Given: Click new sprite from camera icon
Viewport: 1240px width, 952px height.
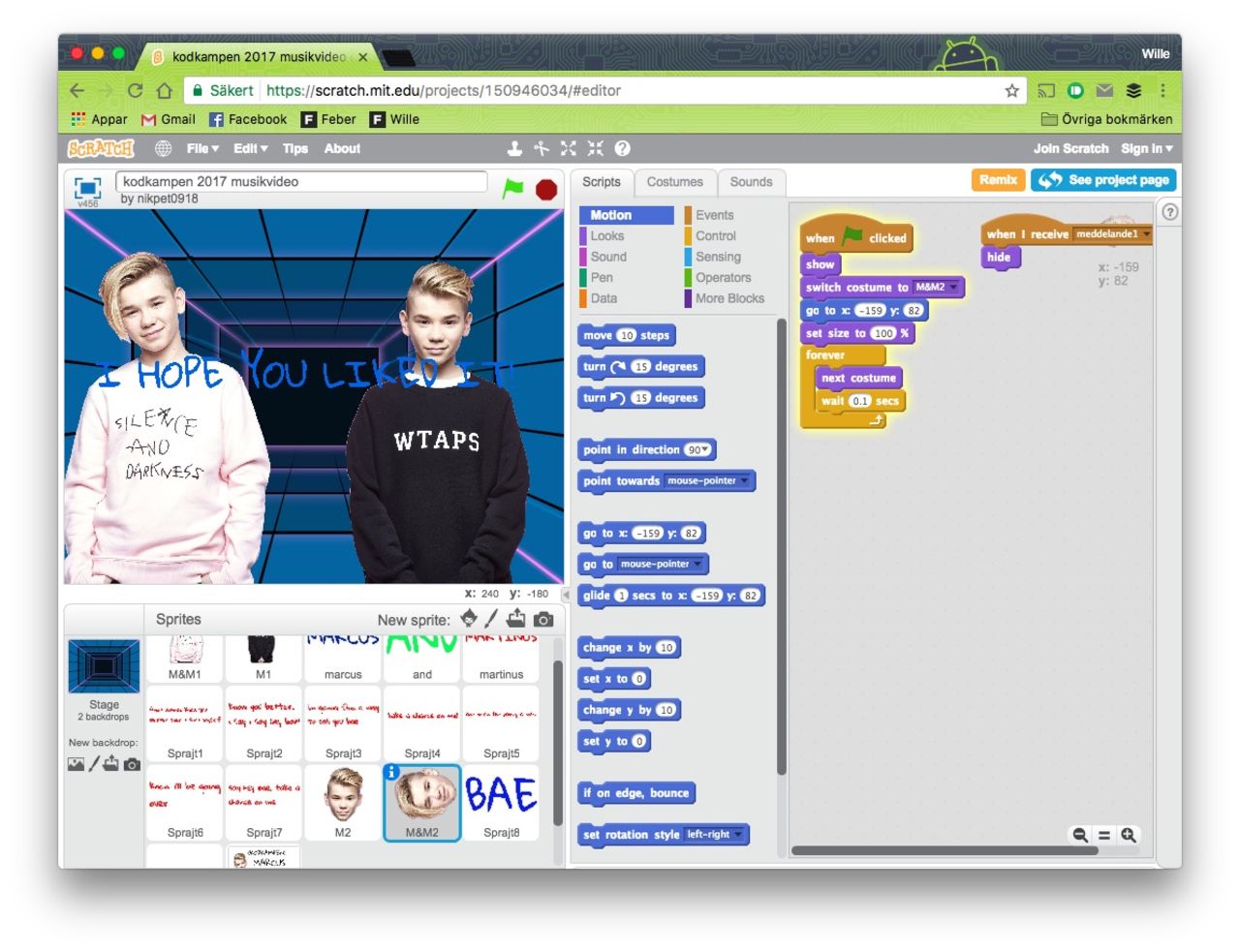Looking at the screenshot, I should [543, 619].
